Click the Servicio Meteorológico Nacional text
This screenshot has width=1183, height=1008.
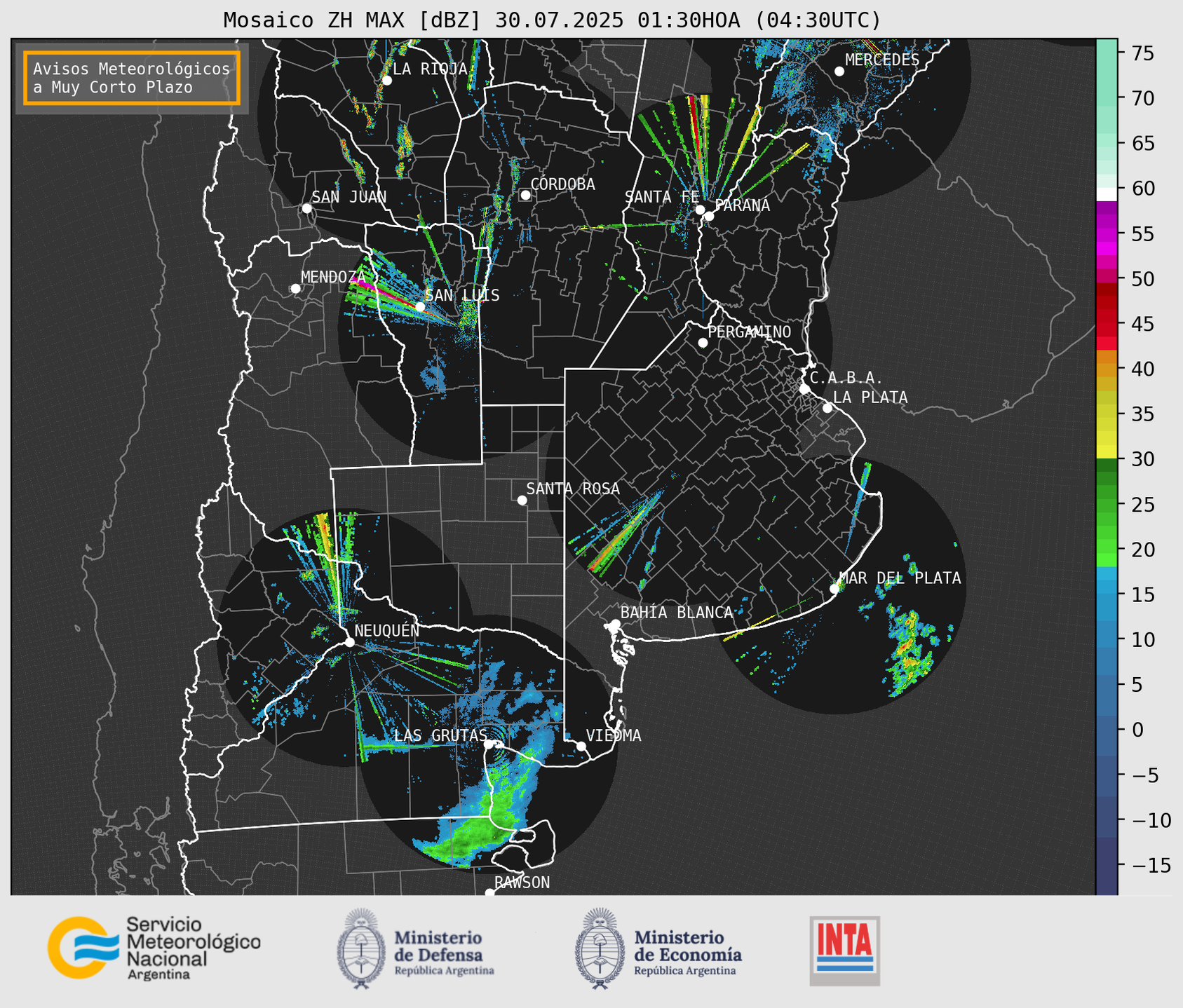tap(193, 948)
